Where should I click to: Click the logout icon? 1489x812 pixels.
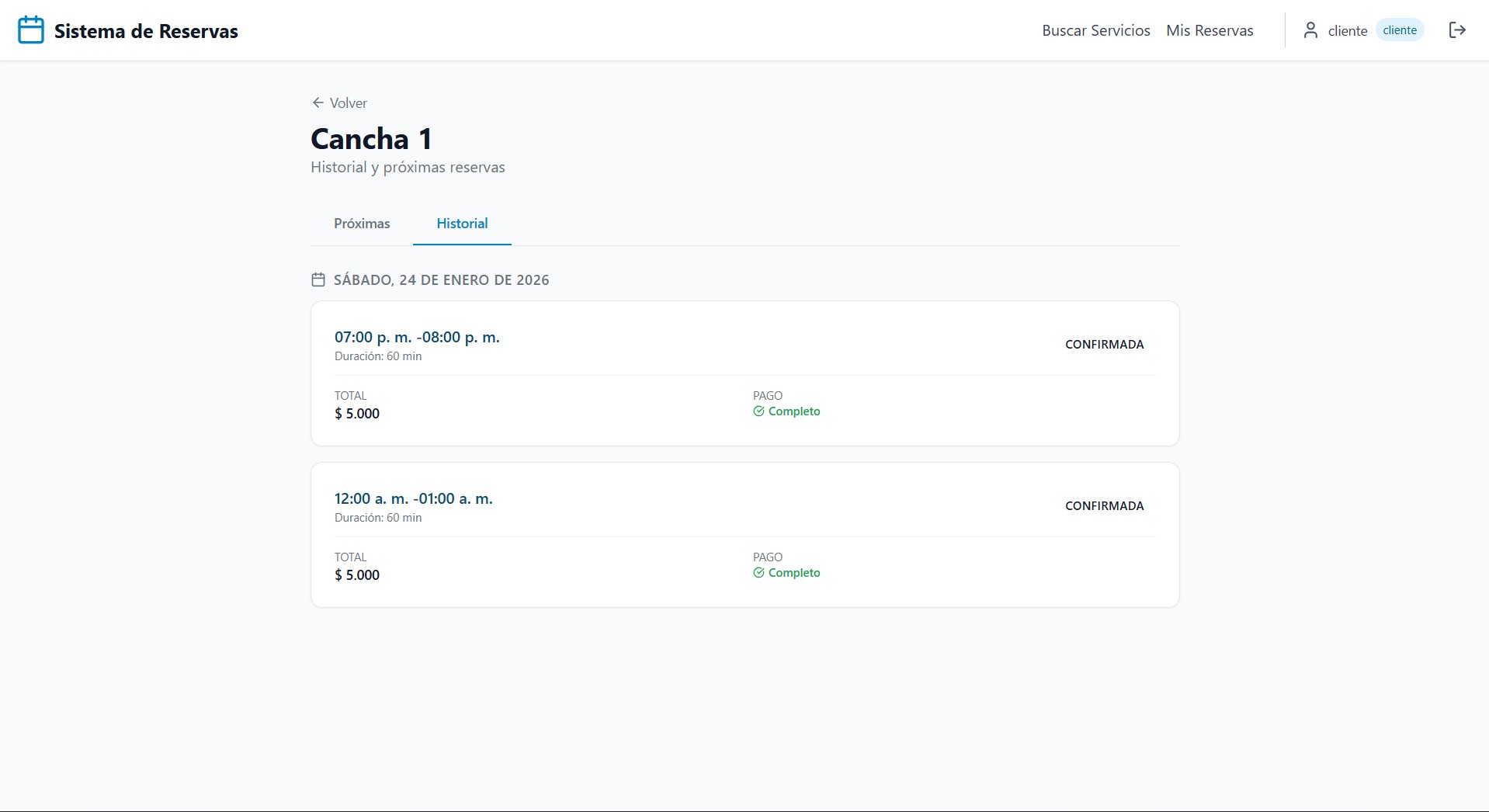pos(1457,30)
